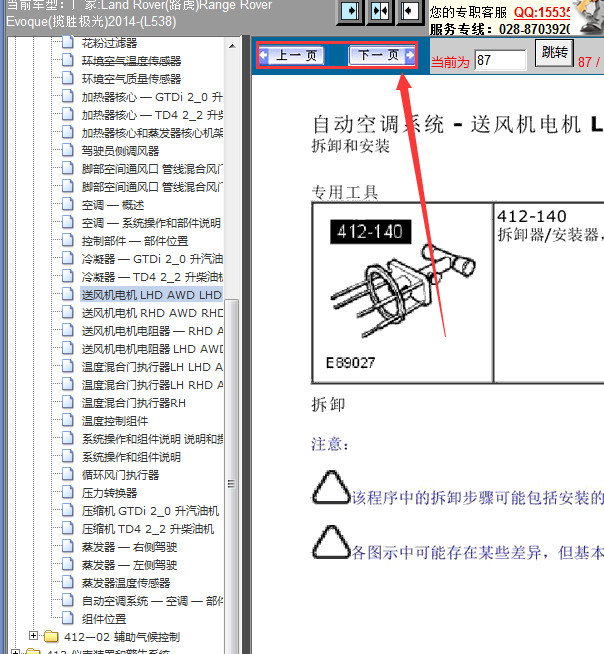
Task: Open 送风机电机 RHD AWD item
Action: point(152,313)
